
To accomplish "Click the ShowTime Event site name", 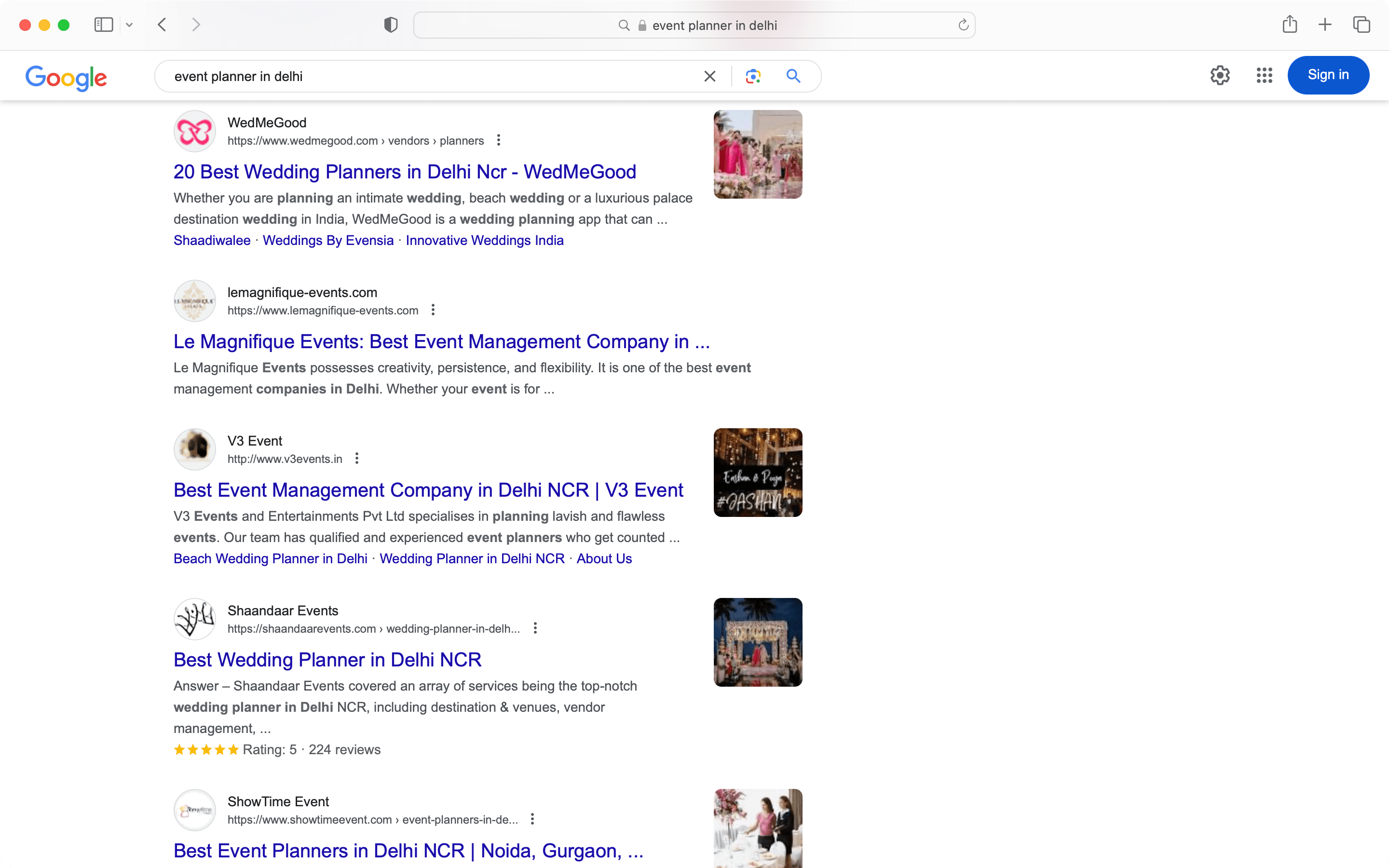I will click(x=278, y=801).
